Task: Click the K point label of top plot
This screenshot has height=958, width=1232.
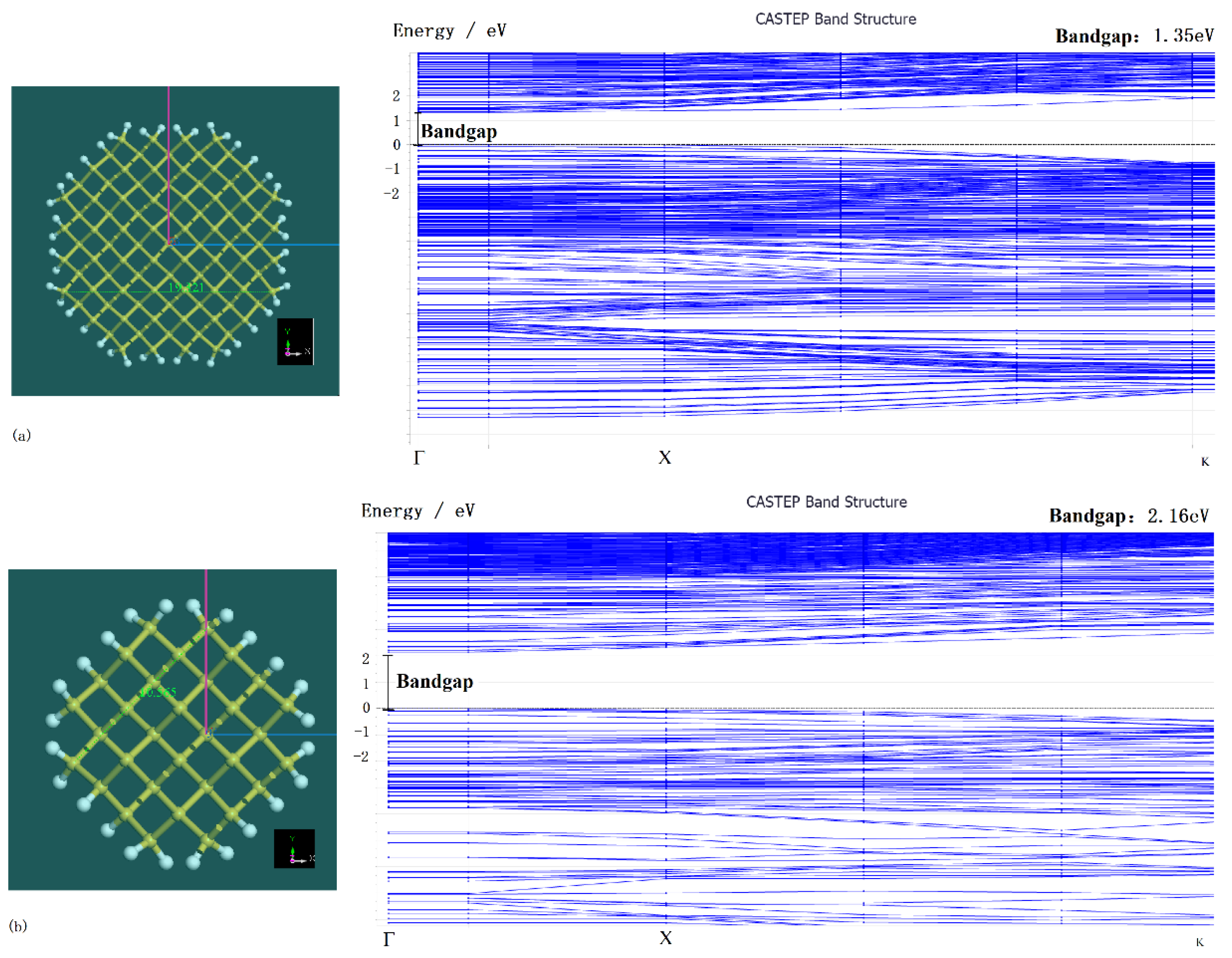Action: point(1204,462)
